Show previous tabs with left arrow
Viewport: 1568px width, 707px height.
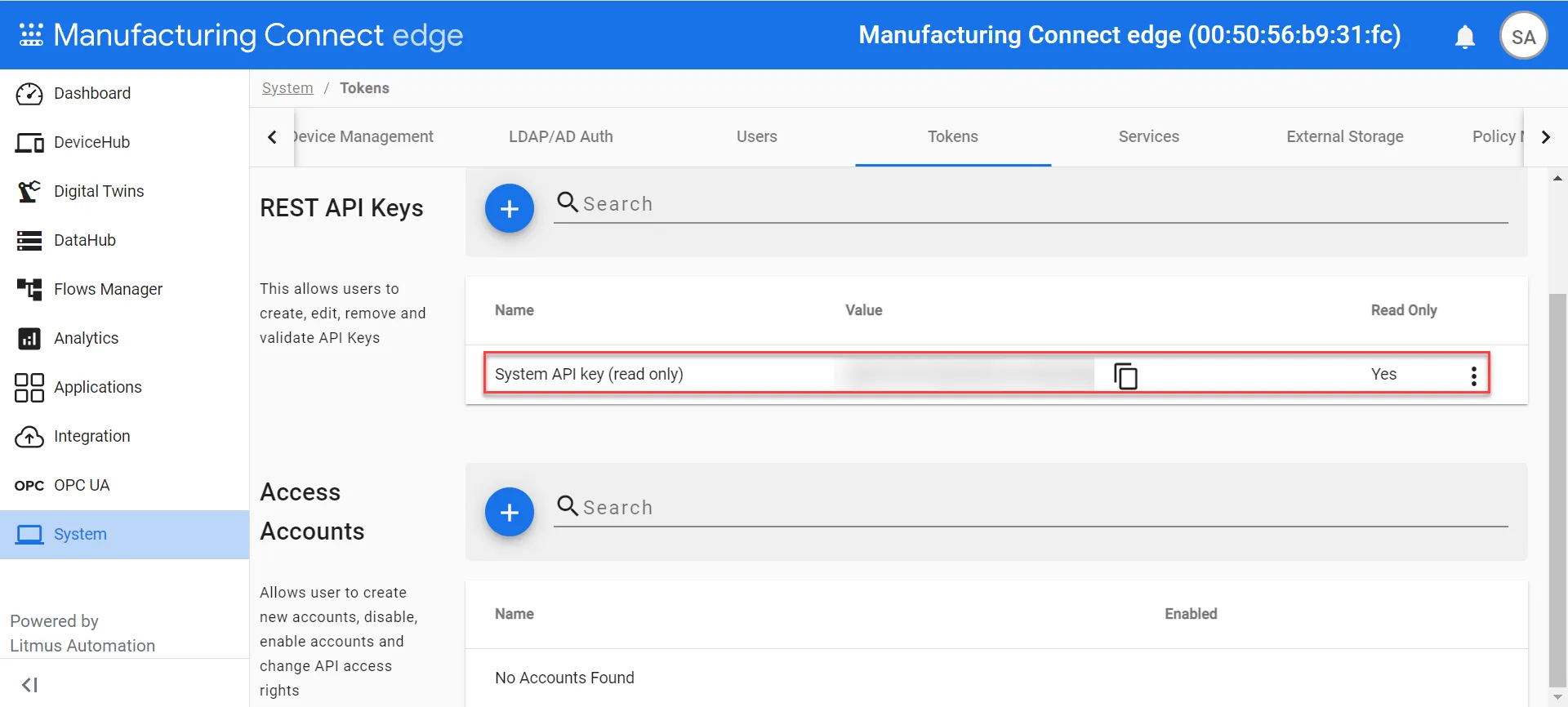point(272,137)
